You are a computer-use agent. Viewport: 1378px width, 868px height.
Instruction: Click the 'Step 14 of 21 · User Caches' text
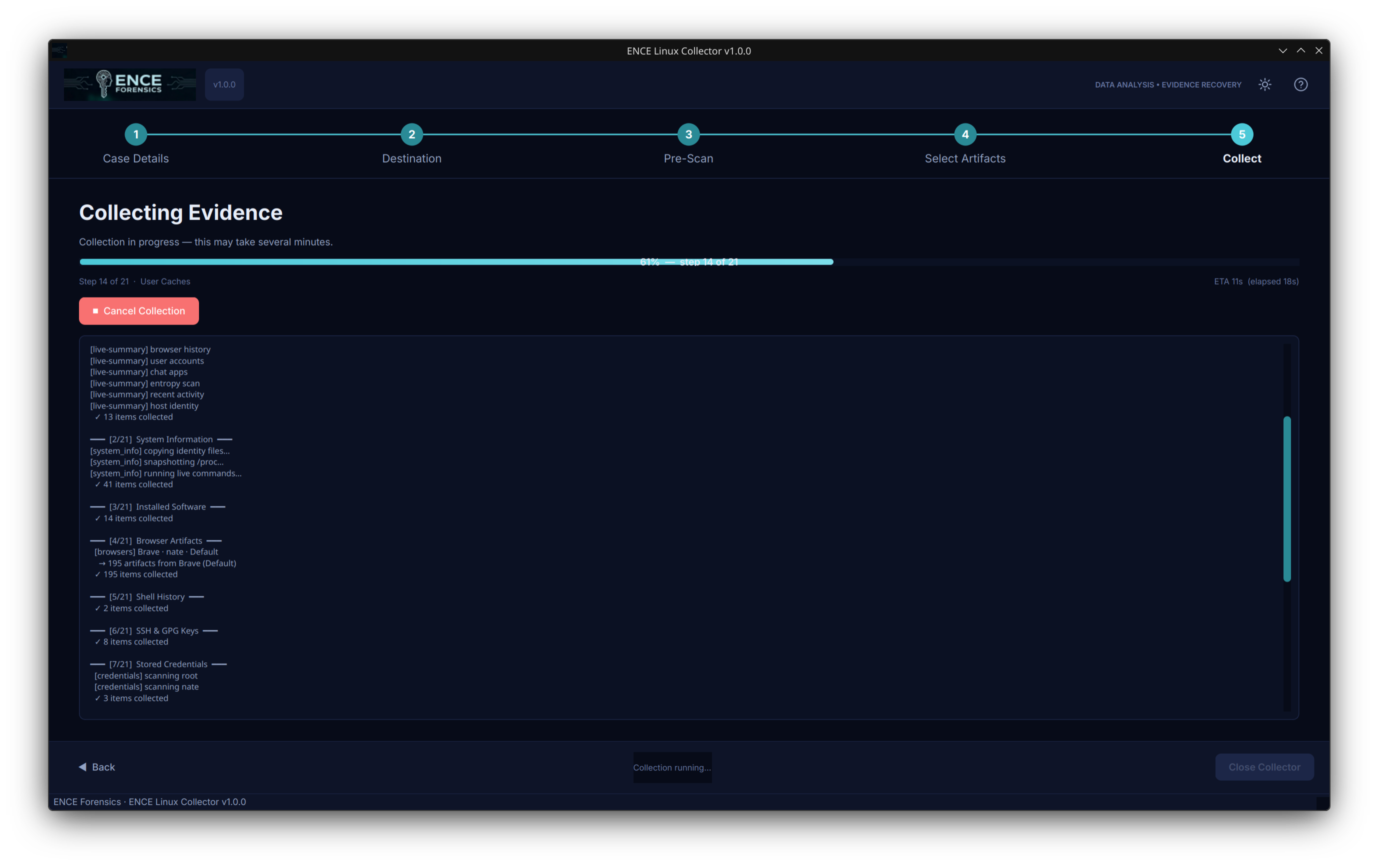tap(134, 281)
